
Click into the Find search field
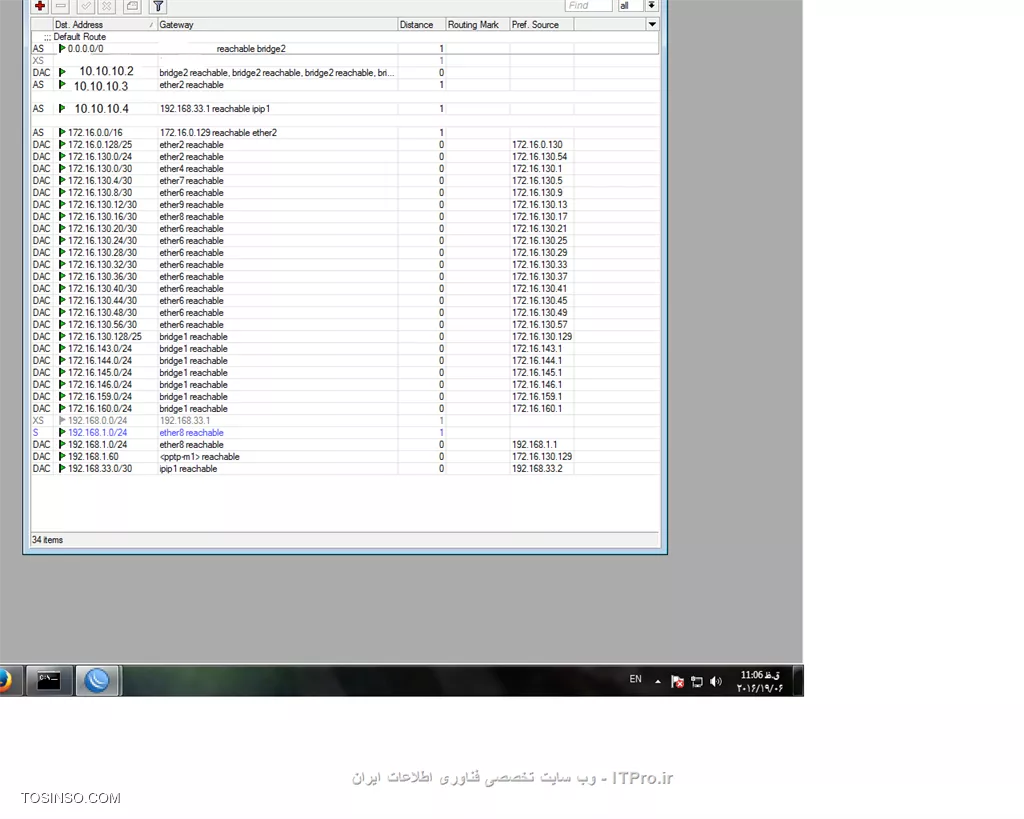(588, 6)
